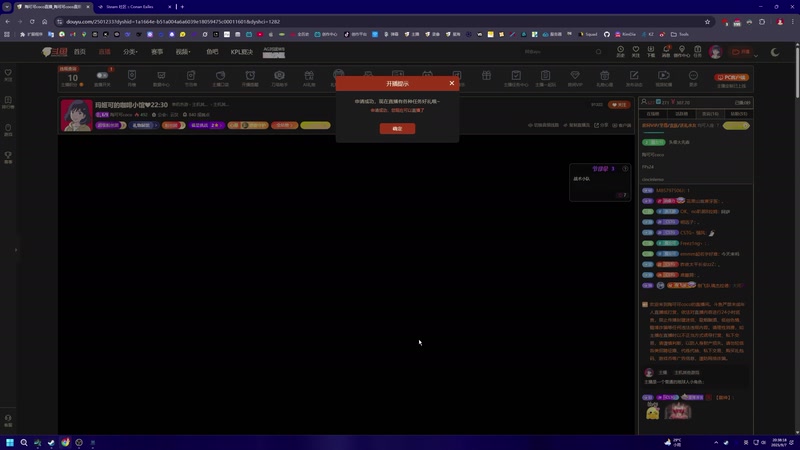The height and width of the screenshot is (450, 800).
Task: Click the search magnifier icon in header
Action: point(598,52)
